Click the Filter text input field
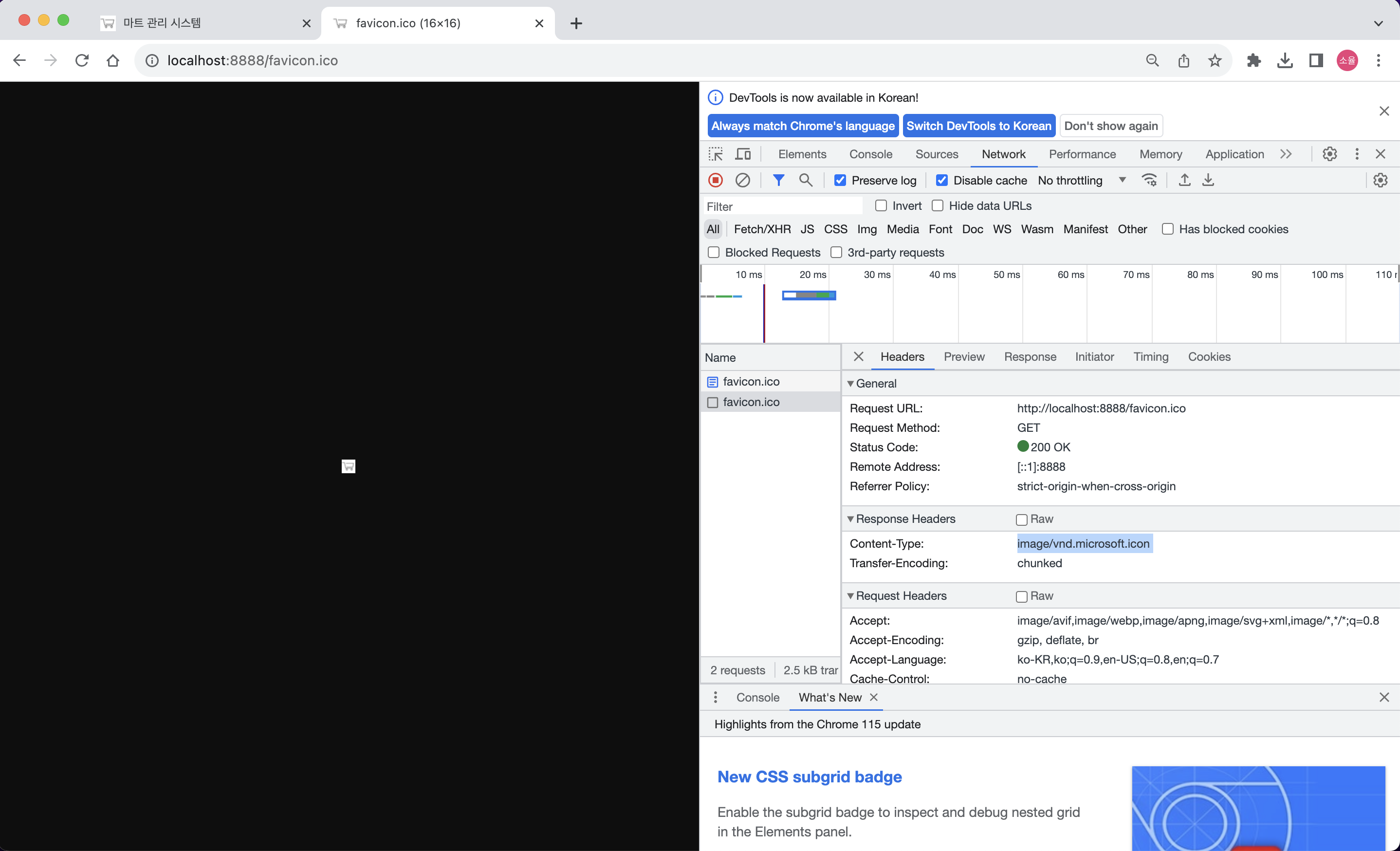This screenshot has width=1400, height=851. pyautogui.click(x=782, y=206)
